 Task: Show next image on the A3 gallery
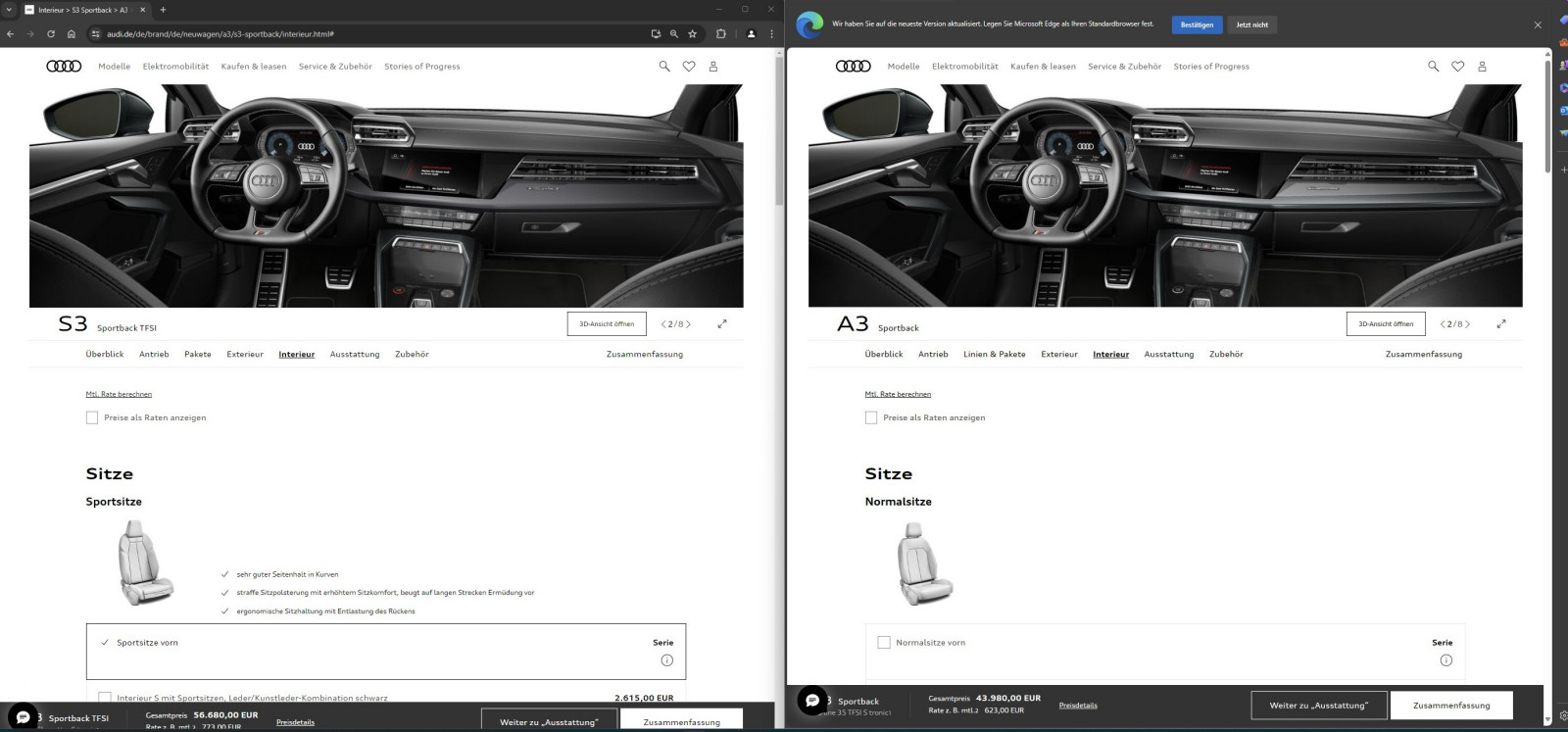1467,323
